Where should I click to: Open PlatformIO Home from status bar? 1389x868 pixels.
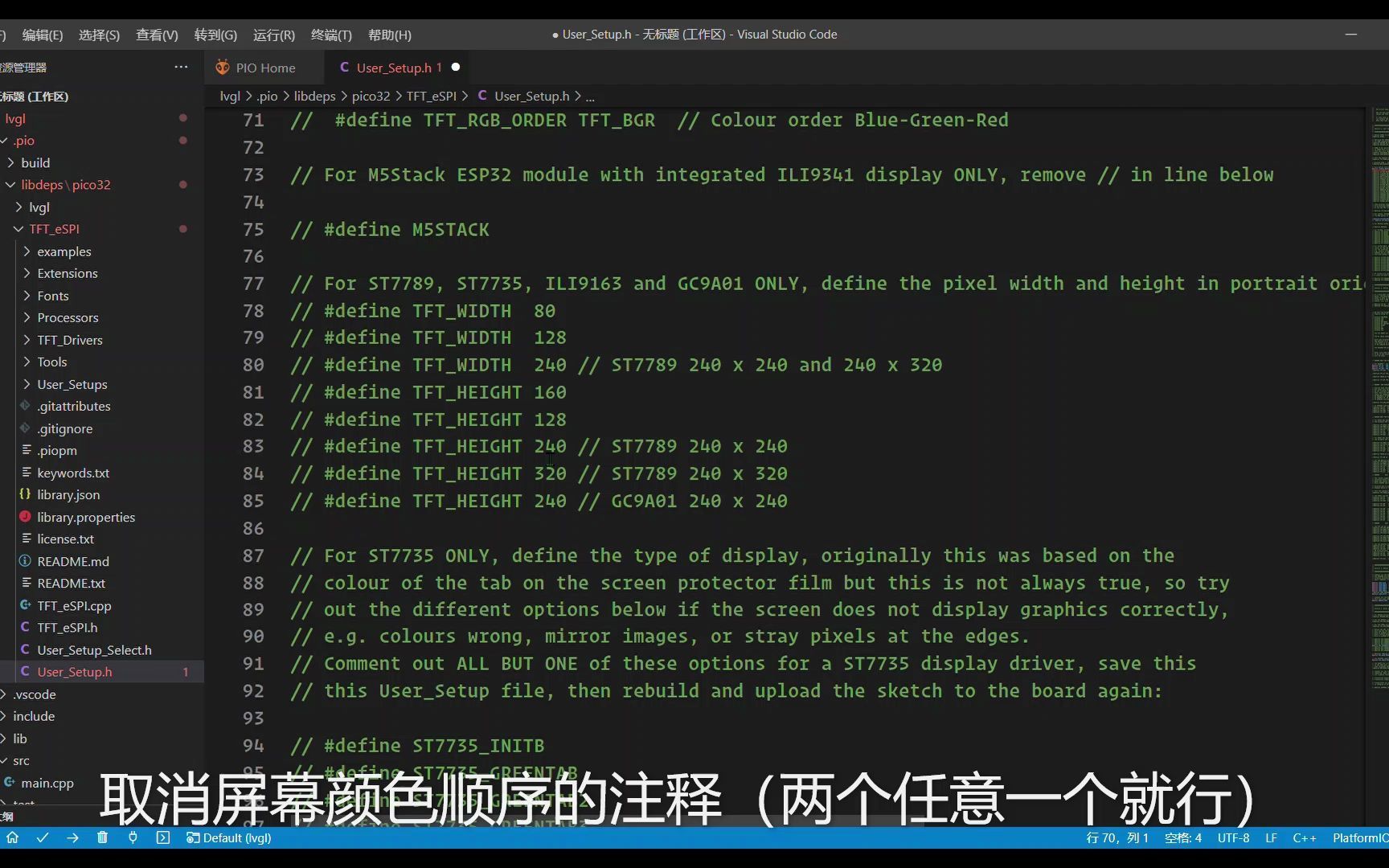tap(12, 837)
